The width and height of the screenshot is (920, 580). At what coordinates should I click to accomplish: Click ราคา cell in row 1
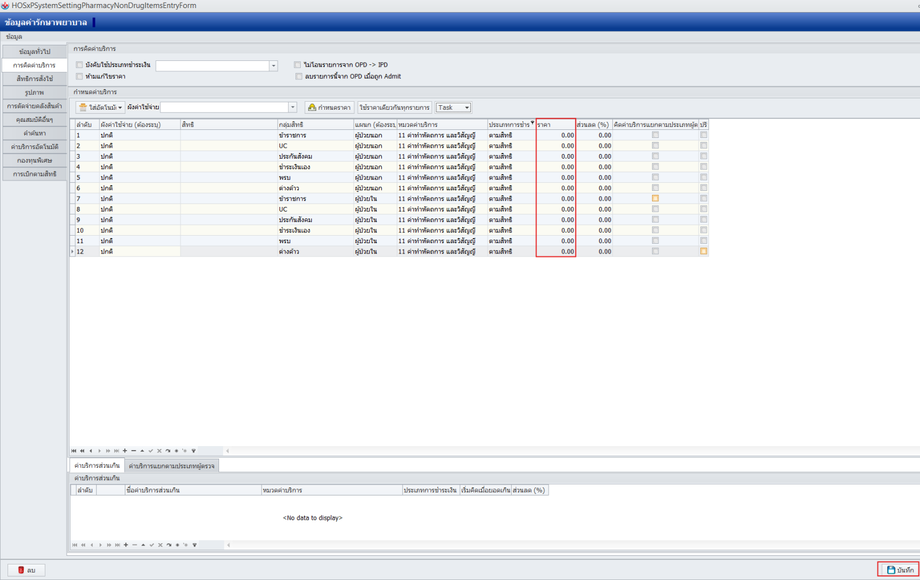click(556, 135)
